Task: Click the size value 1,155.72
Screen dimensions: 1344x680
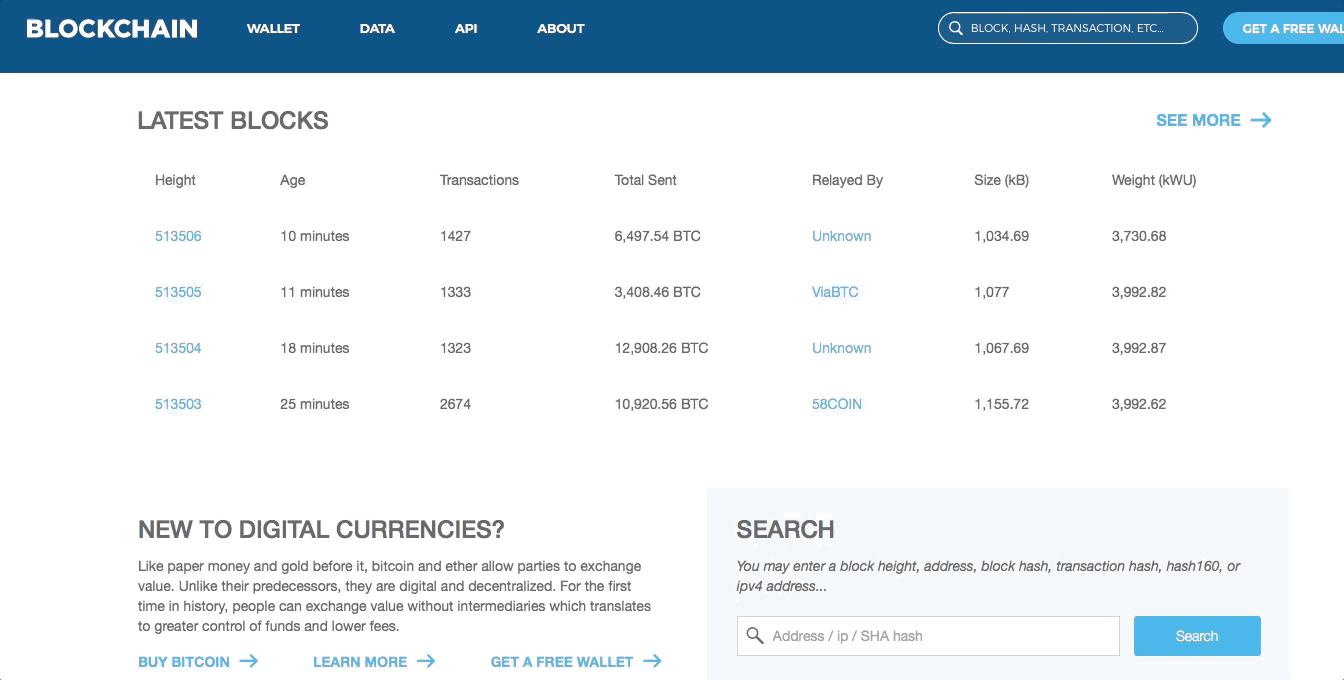Action: pos(1001,404)
